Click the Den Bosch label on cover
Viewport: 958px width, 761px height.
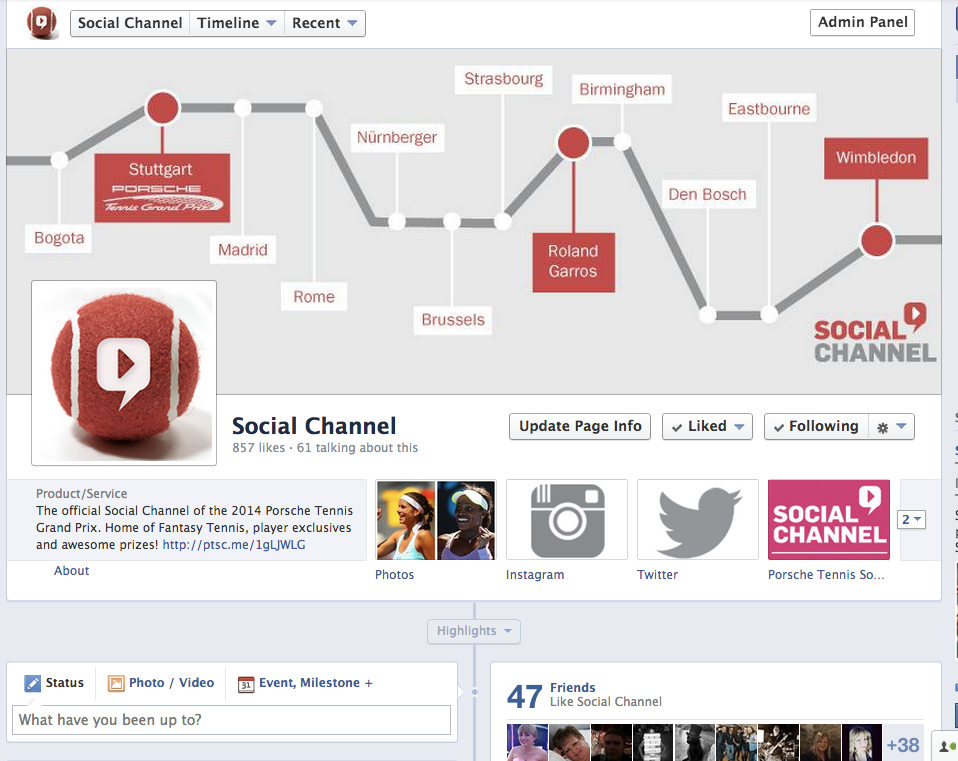click(x=708, y=195)
